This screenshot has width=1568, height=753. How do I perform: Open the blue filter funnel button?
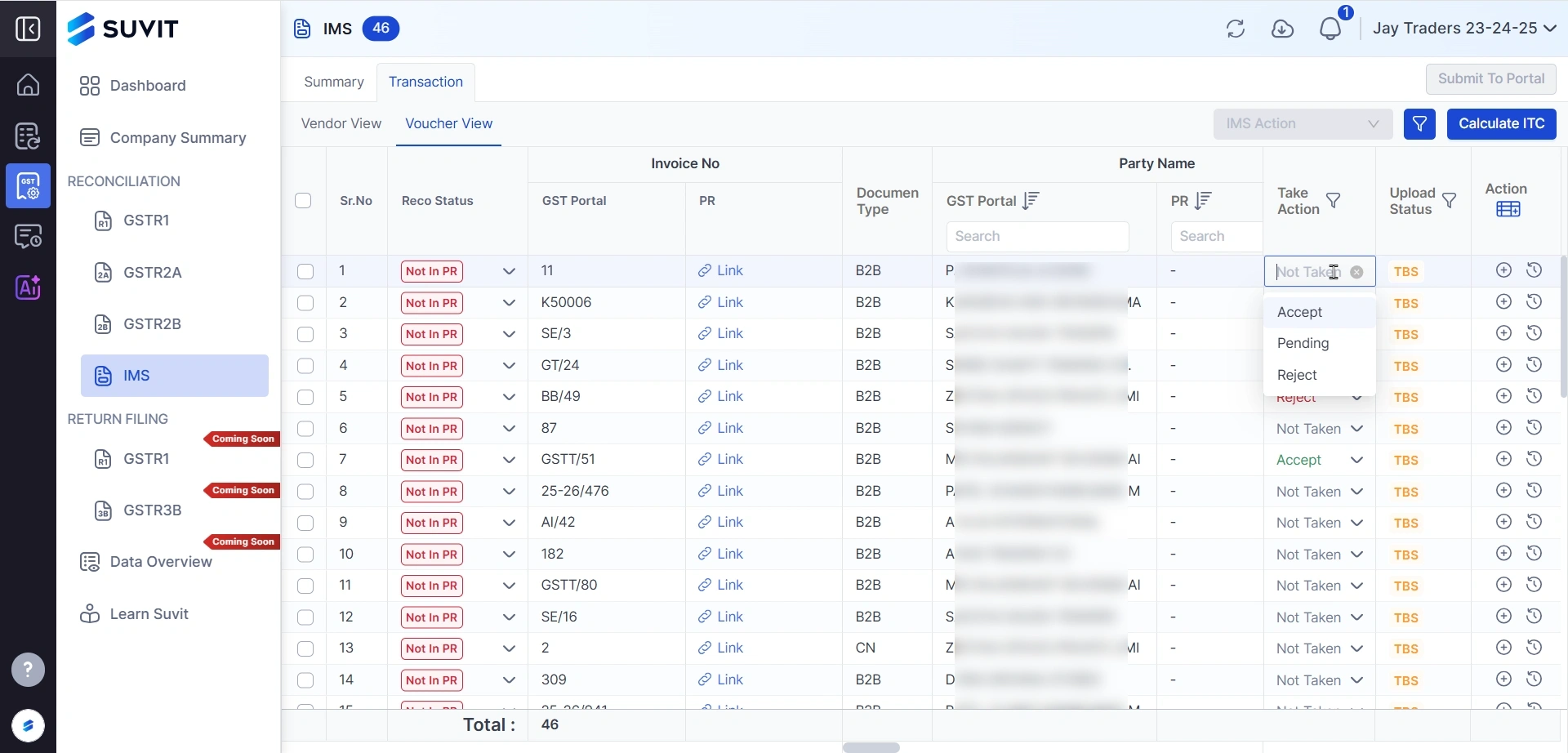(x=1420, y=124)
